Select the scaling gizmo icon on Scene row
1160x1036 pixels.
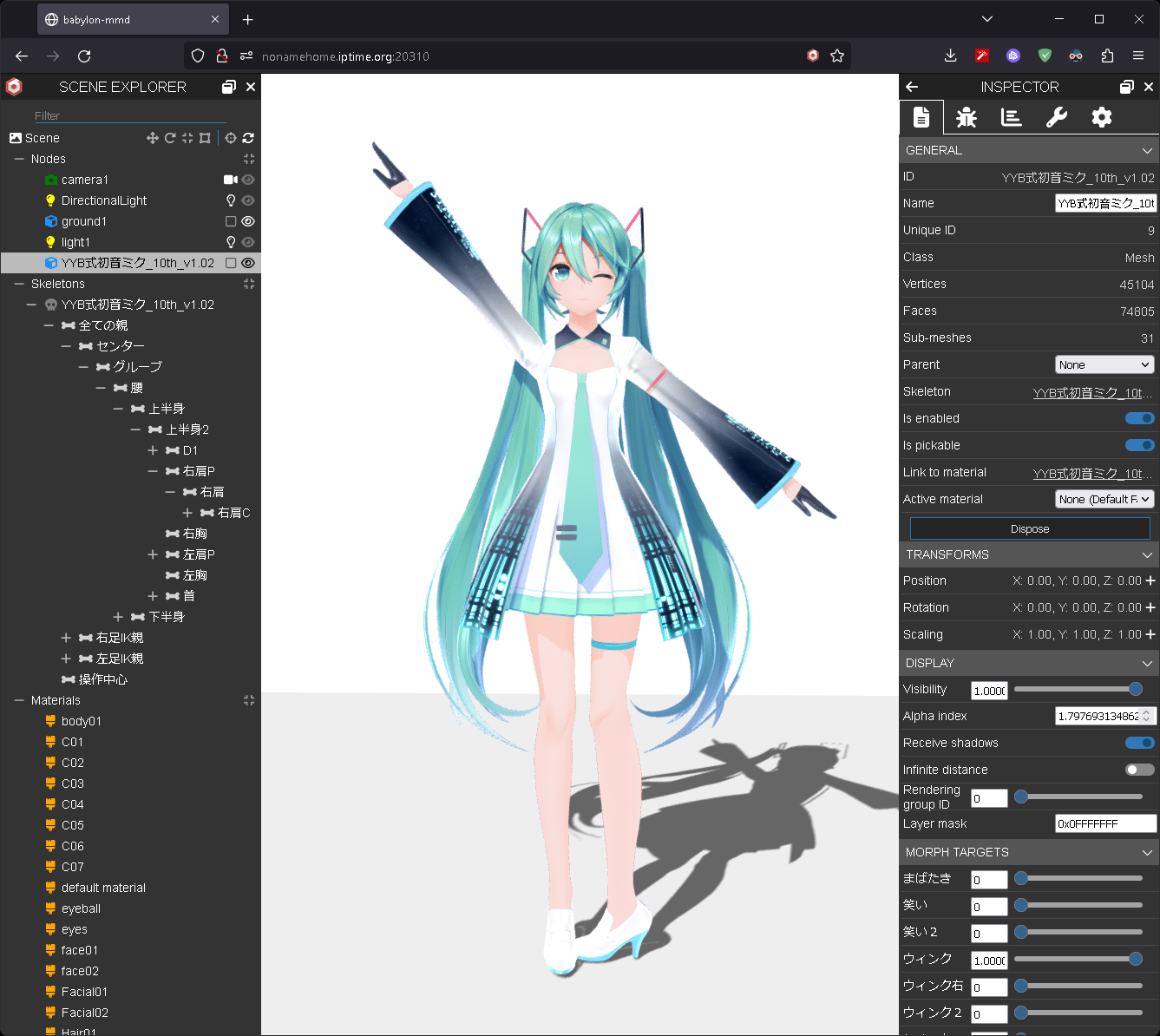click(187, 138)
